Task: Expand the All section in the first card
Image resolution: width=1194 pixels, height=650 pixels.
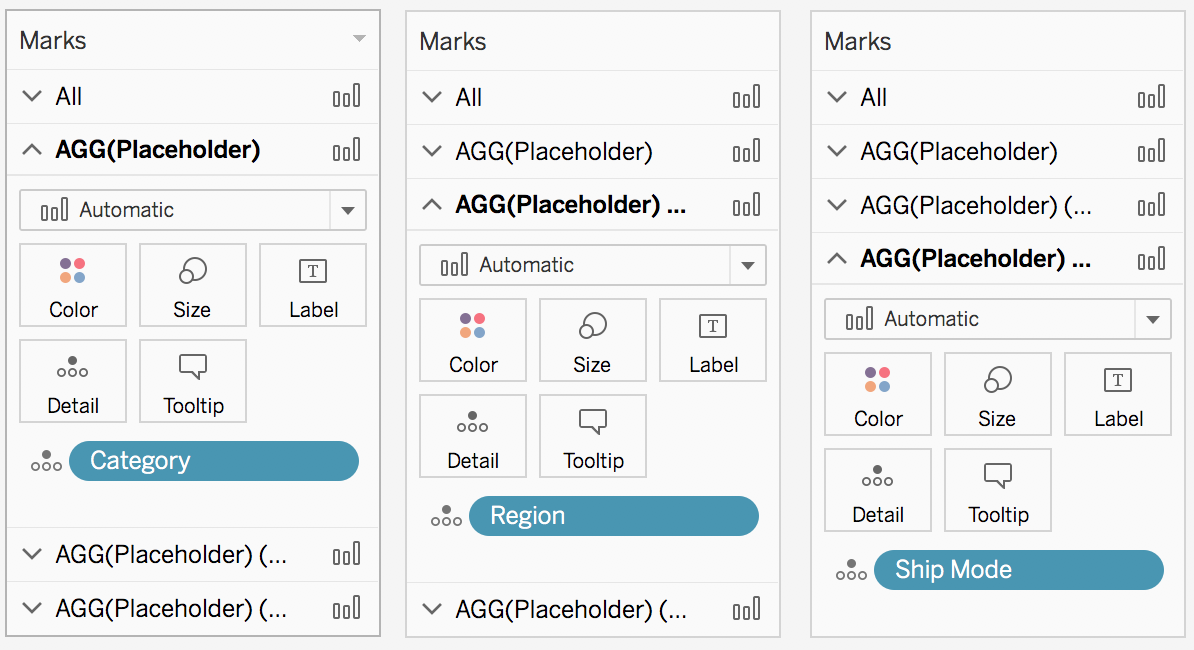Action: [x=31, y=96]
